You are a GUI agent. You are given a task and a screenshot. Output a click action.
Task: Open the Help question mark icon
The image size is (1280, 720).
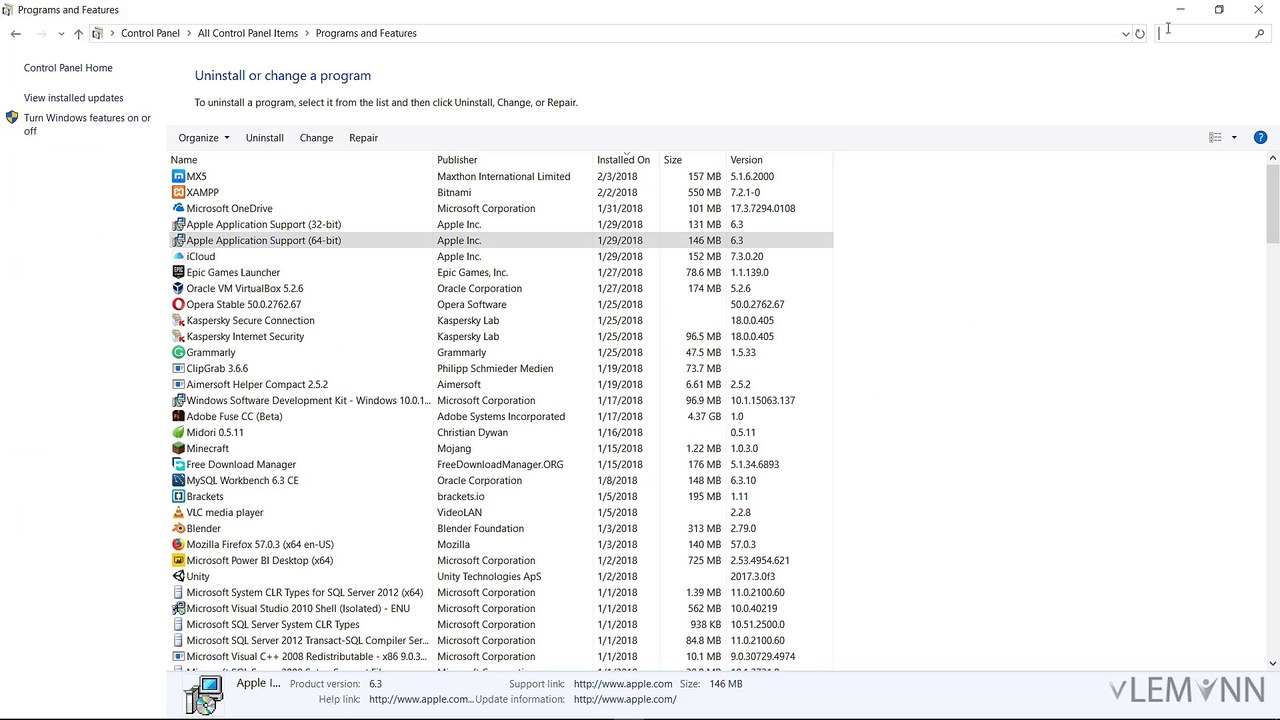[1260, 137]
